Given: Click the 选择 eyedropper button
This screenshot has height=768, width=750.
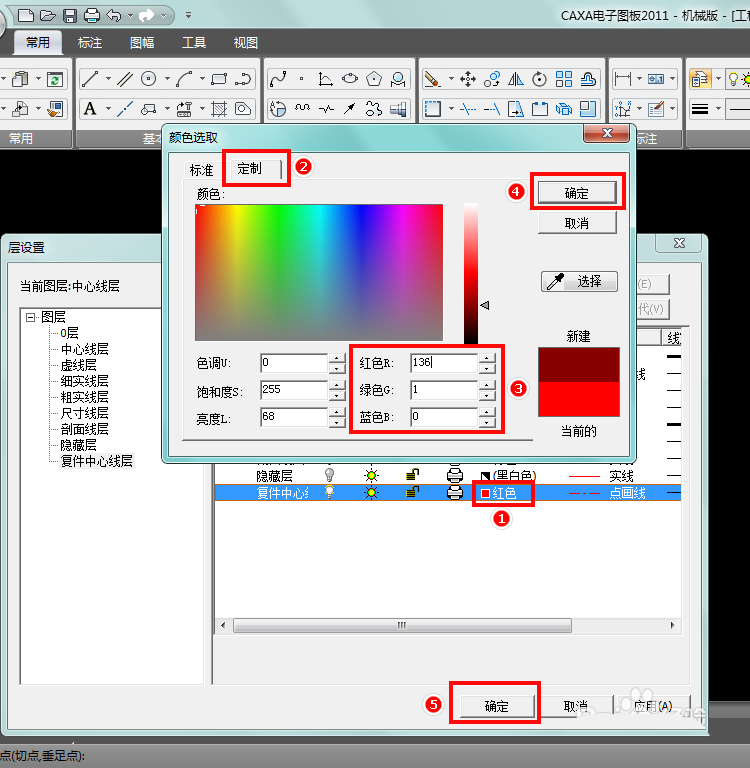Looking at the screenshot, I should tap(579, 282).
